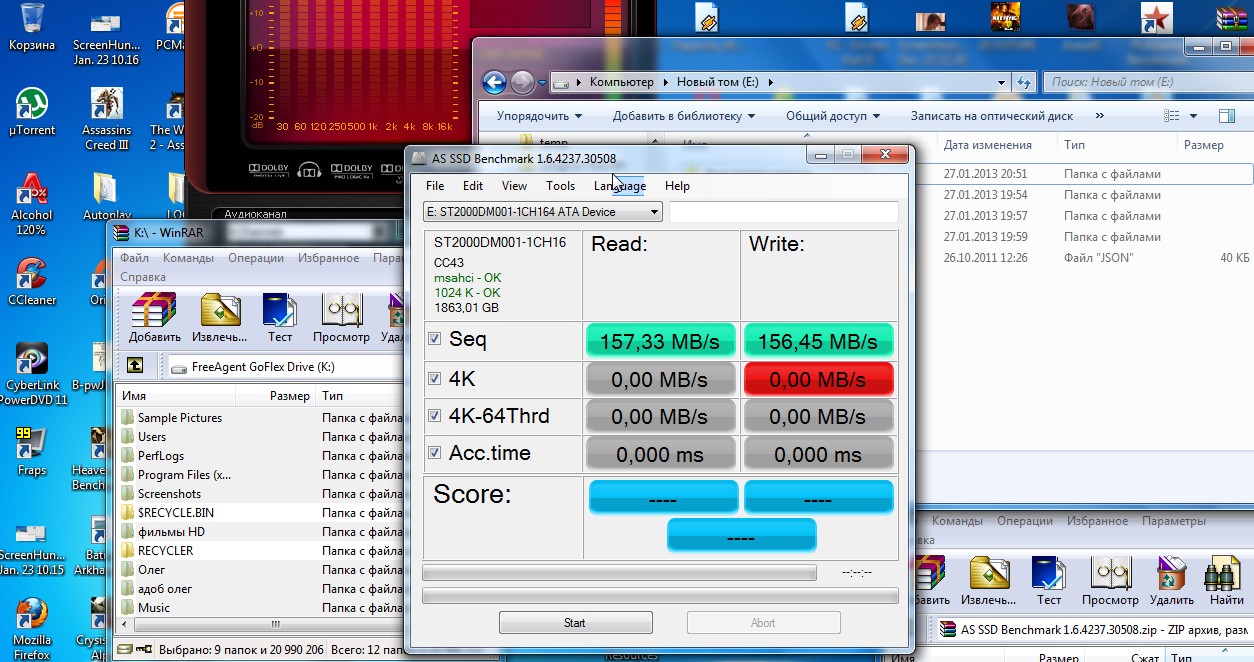The height and width of the screenshot is (662, 1254).
Task: Click the Find (Найти) icon in WinRAR
Action: [x=1226, y=581]
